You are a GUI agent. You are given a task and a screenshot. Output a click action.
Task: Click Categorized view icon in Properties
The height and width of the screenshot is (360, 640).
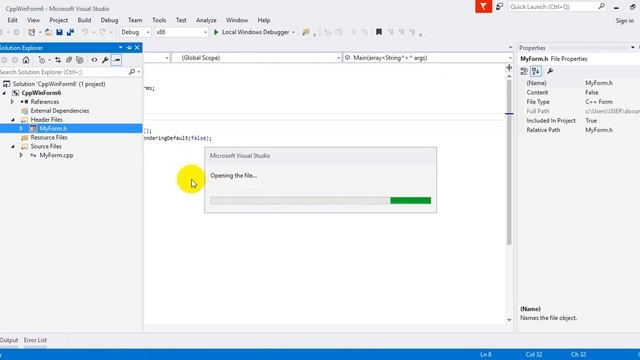click(524, 71)
